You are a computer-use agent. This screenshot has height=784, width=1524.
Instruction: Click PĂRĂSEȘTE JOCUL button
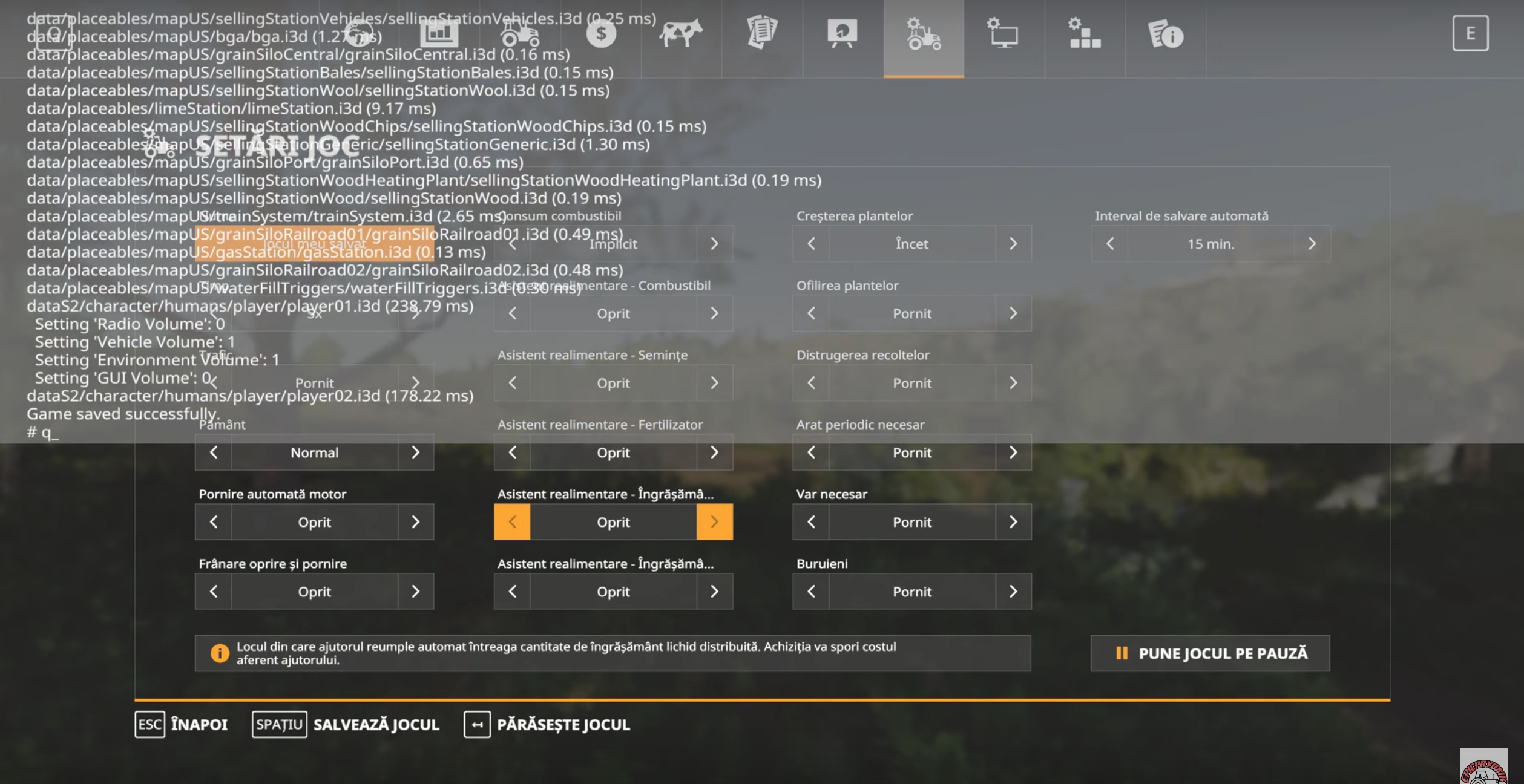click(547, 724)
